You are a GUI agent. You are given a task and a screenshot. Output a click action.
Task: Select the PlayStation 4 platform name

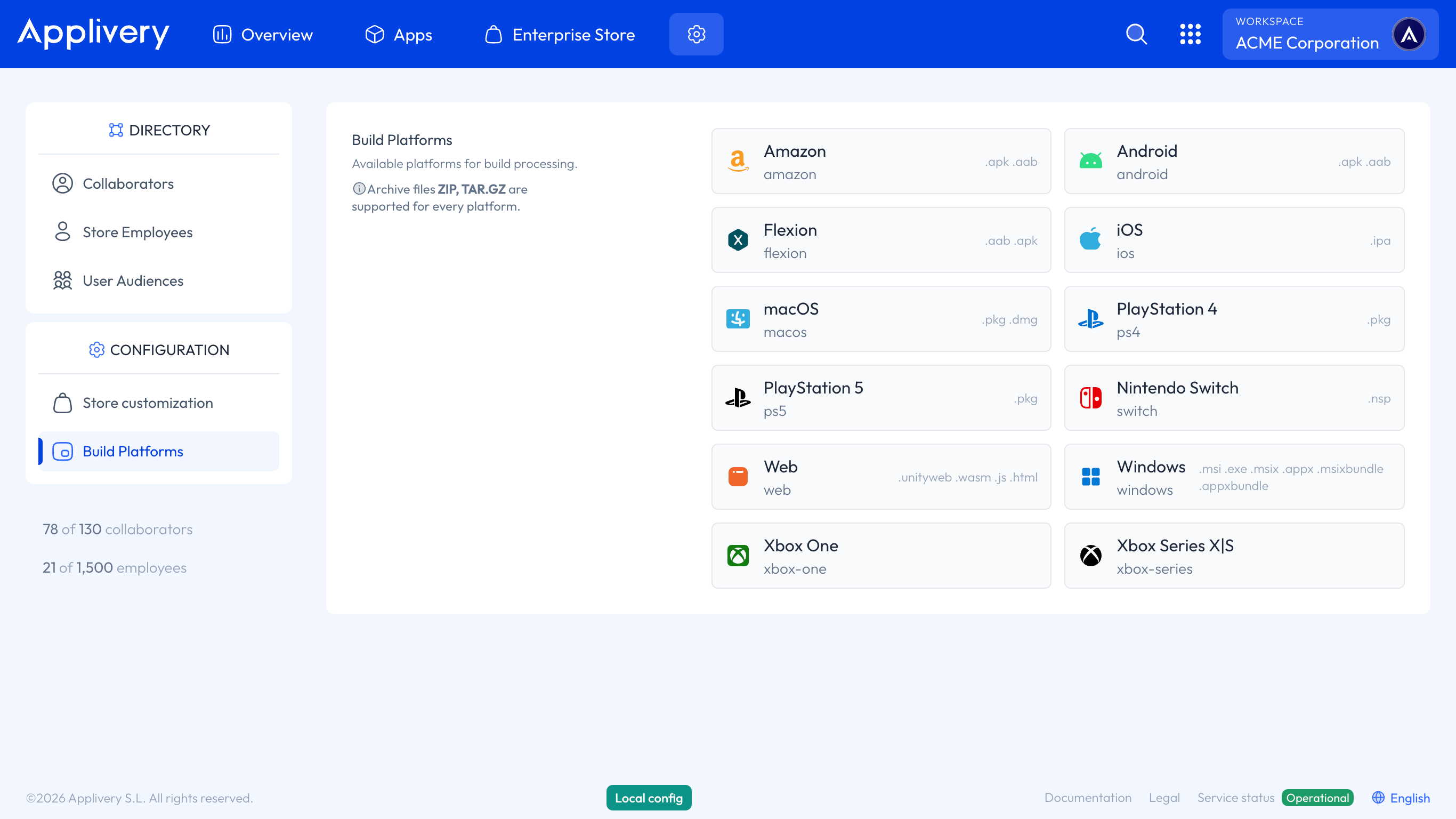[x=1167, y=309]
